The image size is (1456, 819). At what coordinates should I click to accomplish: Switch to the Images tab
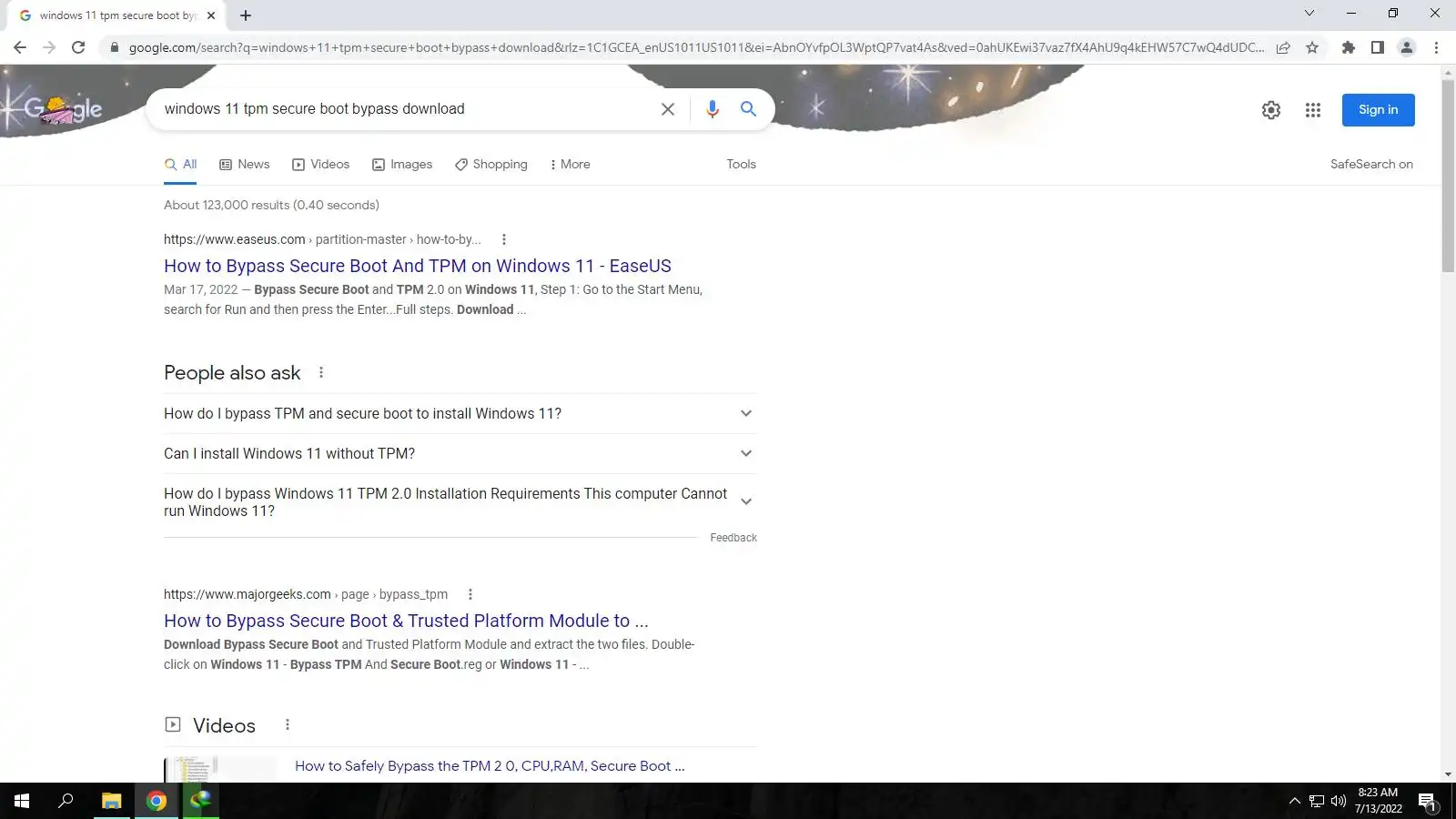click(x=402, y=165)
